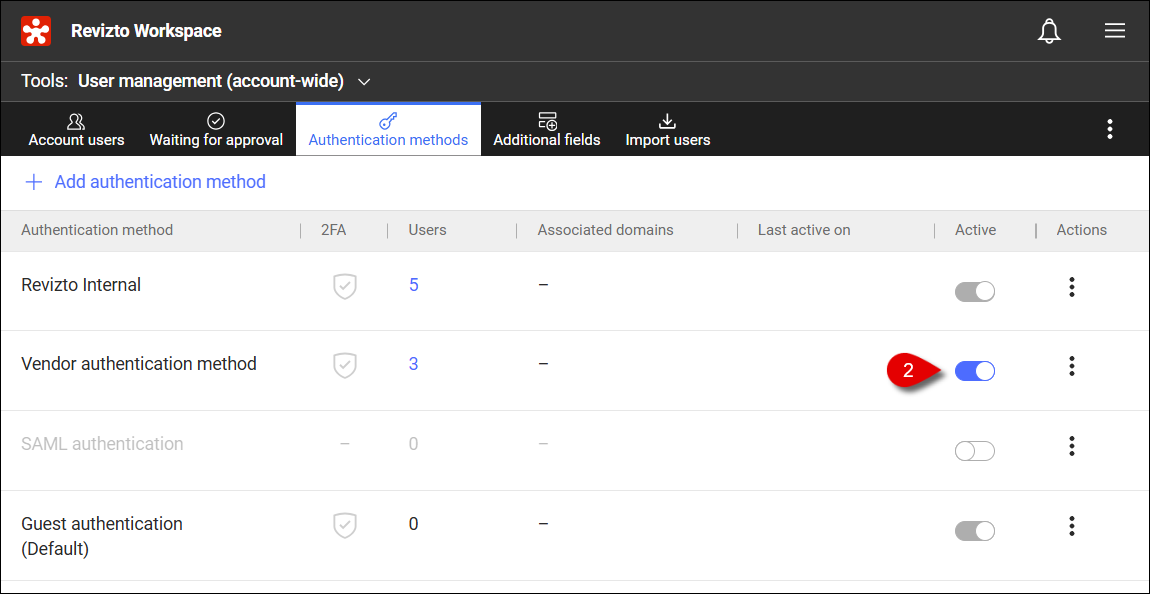Open the notifications bell
This screenshot has height=594, width=1150.
tap(1050, 31)
